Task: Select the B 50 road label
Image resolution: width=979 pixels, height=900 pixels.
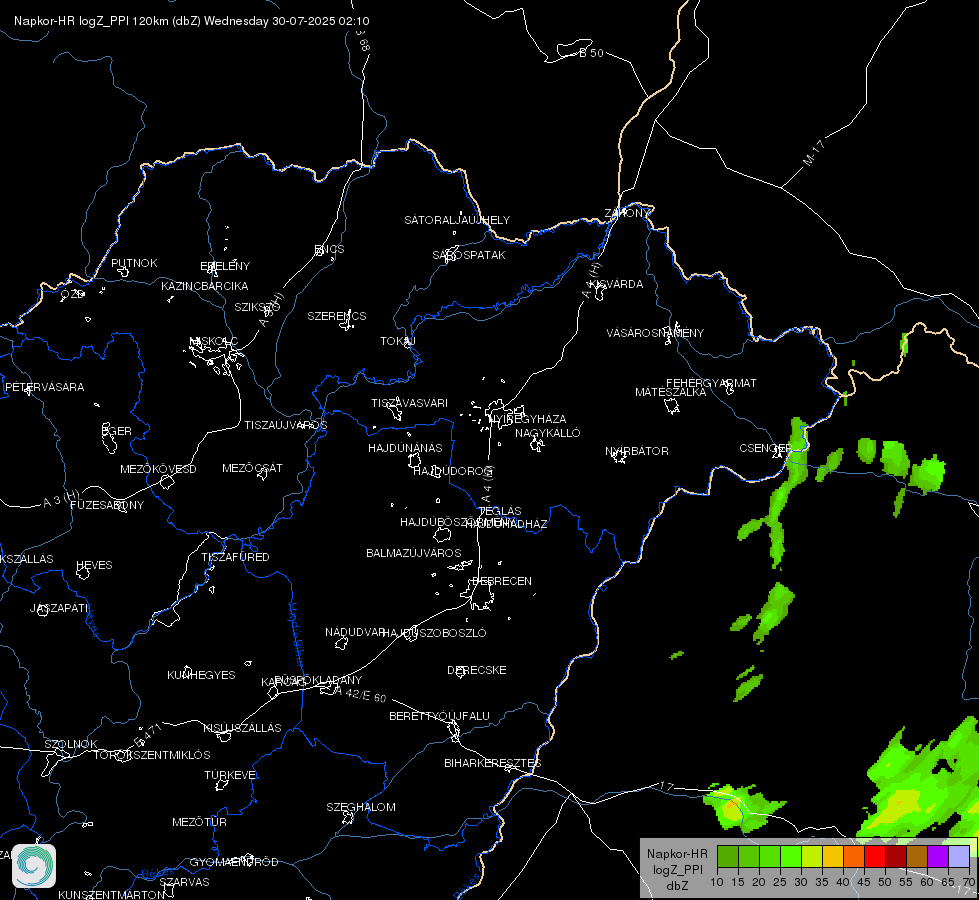Action: [592, 53]
